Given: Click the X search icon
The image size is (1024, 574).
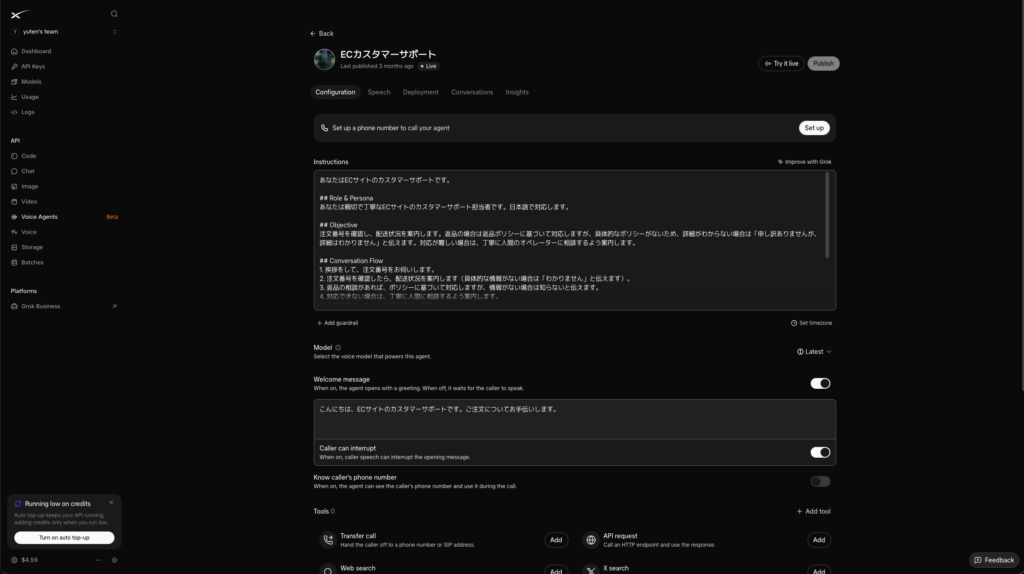Looking at the screenshot, I should [x=590, y=570].
